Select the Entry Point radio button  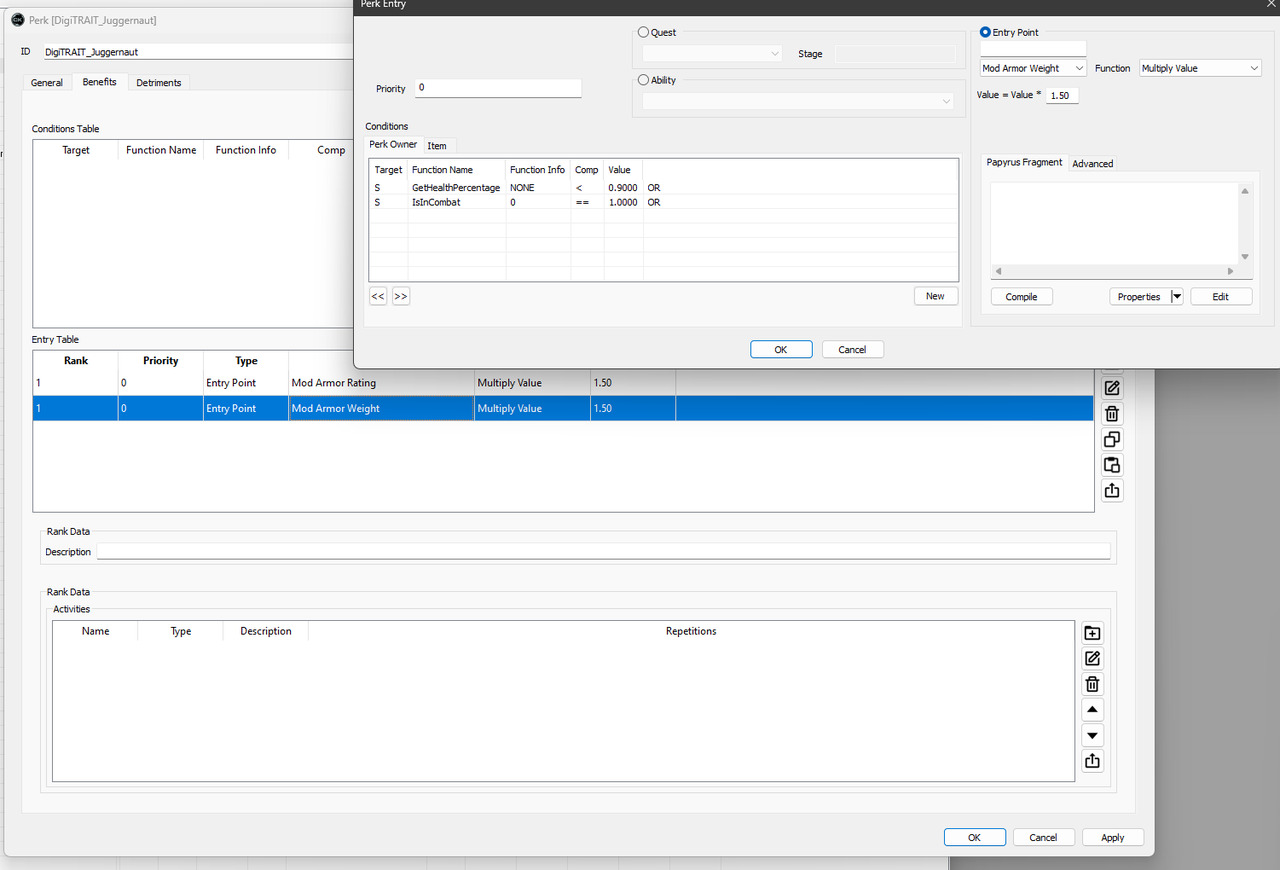[x=985, y=32]
